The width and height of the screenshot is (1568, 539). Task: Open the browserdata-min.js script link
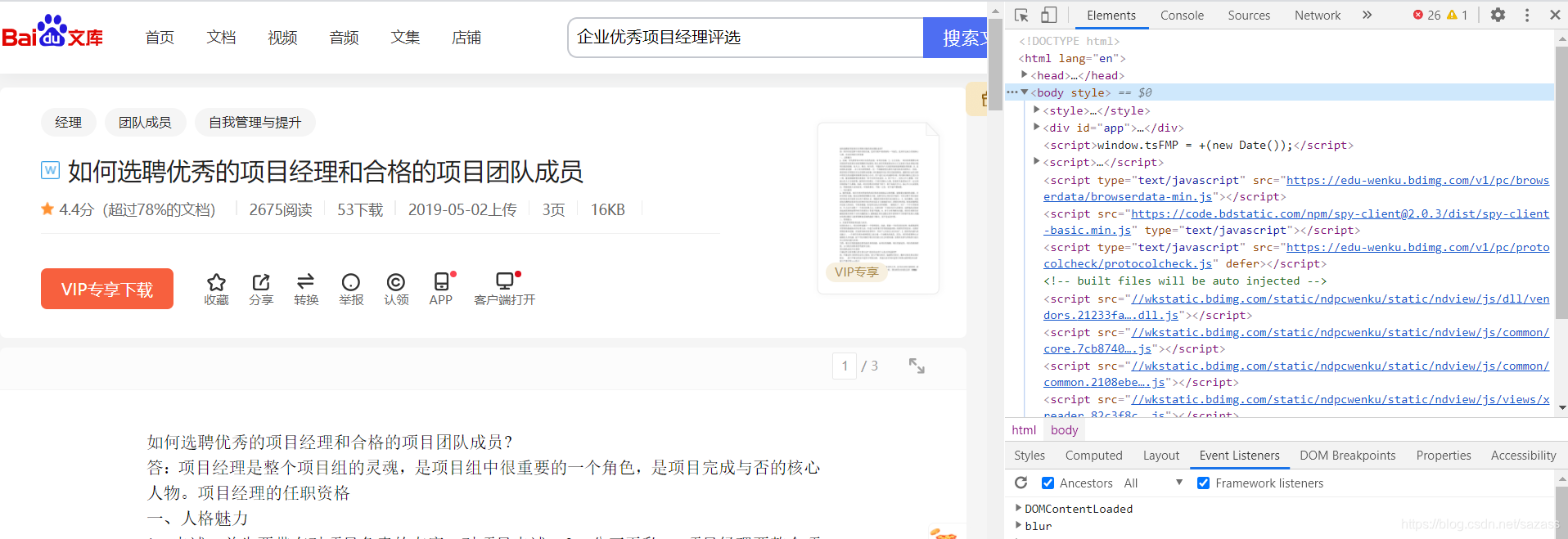point(1296,188)
